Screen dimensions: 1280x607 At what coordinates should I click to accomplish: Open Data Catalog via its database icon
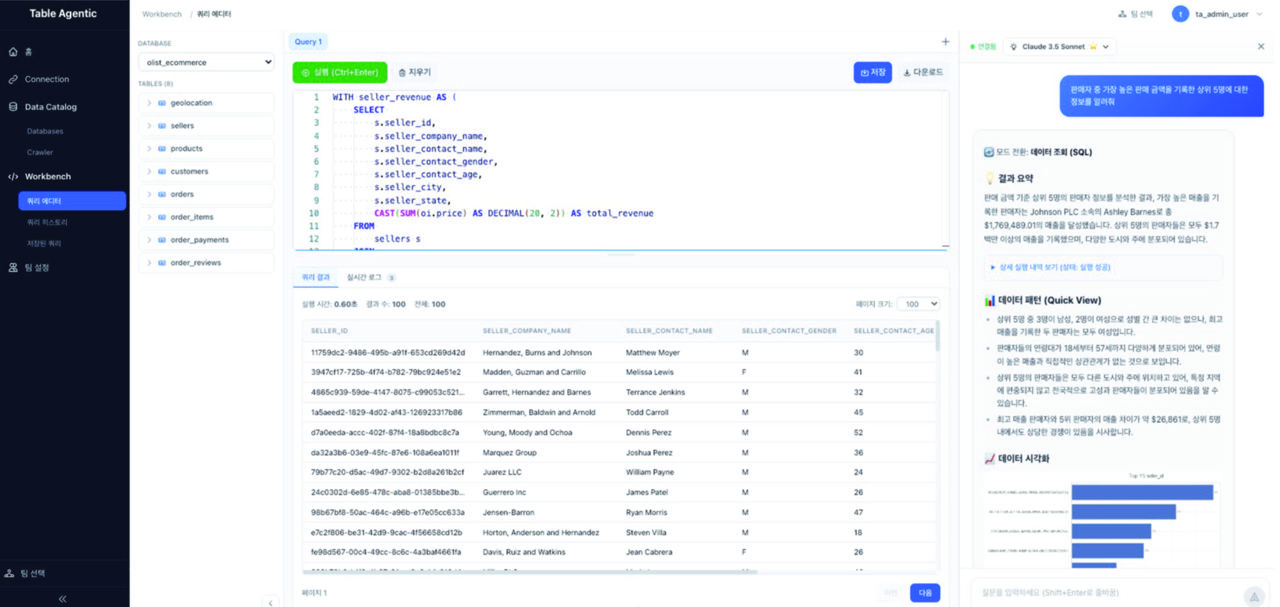point(13,107)
